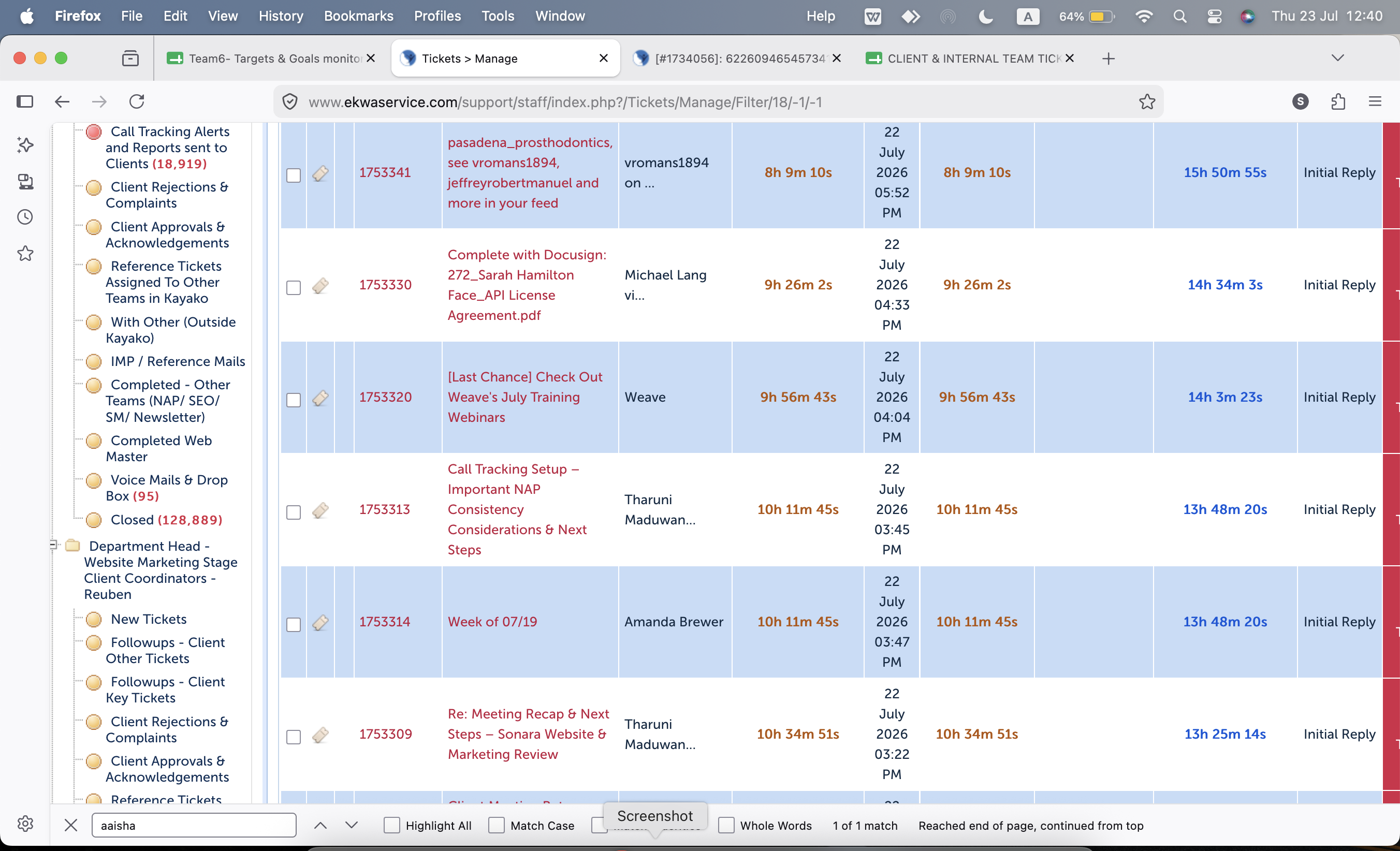Viewport: 1400px width, 851px height.
Task: Open AI chatbot sparkle sidebar icon
Action: (x=25, y=145)
